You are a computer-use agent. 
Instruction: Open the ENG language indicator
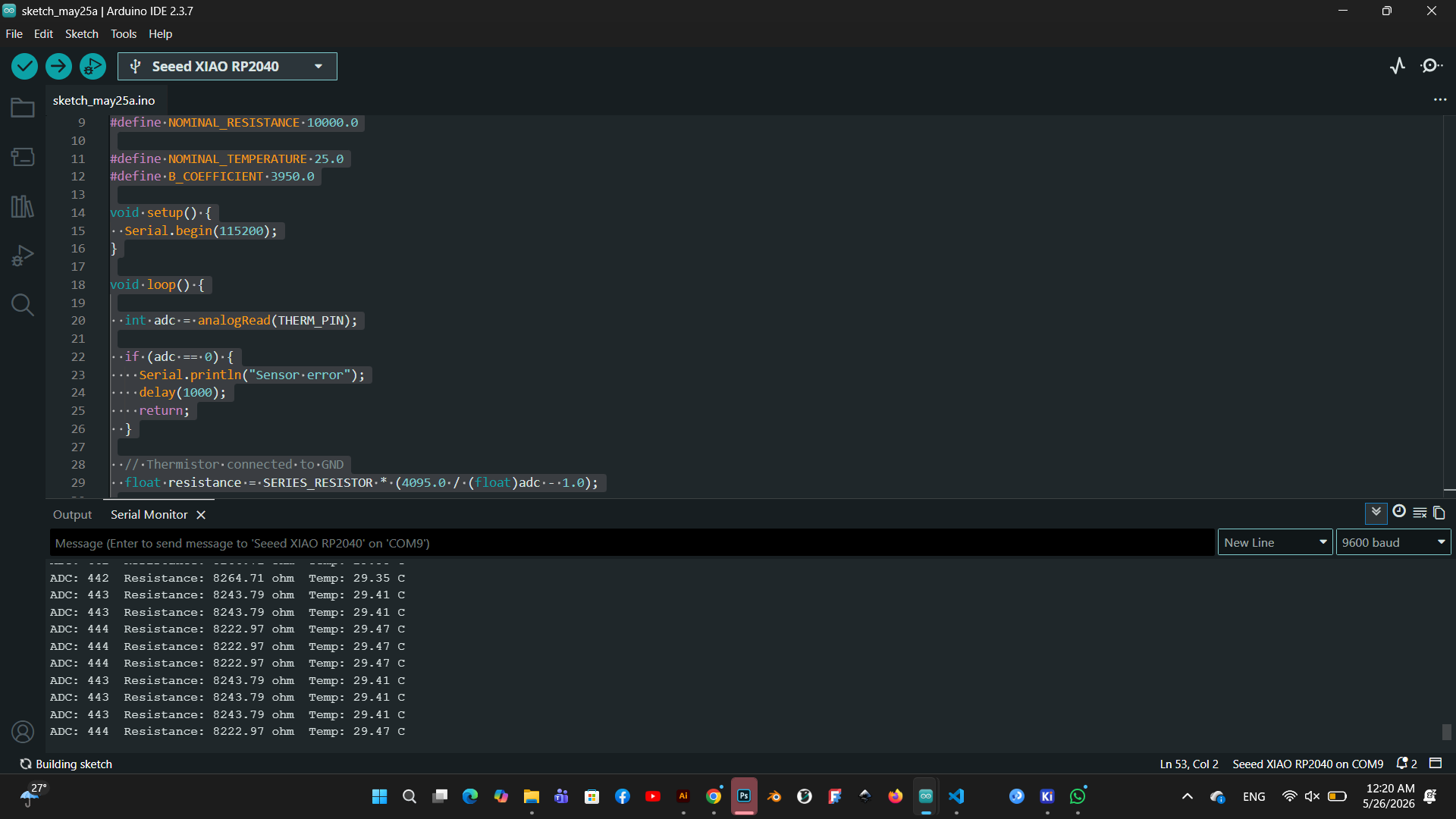click(x=1254, y=796)
